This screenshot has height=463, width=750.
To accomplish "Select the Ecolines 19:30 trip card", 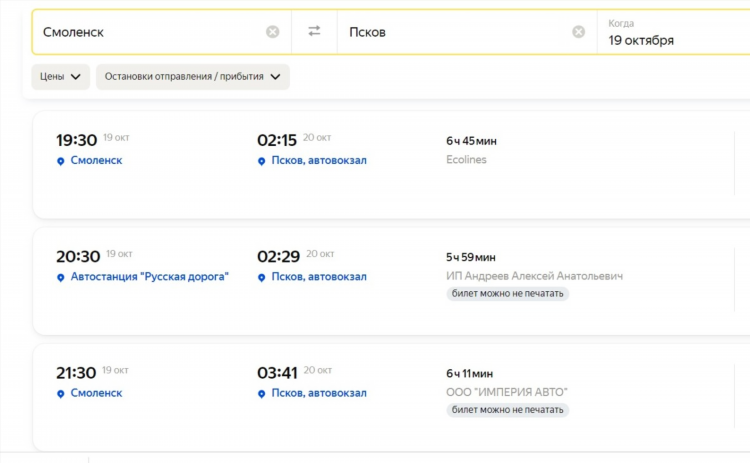I will tap(391, 165).
